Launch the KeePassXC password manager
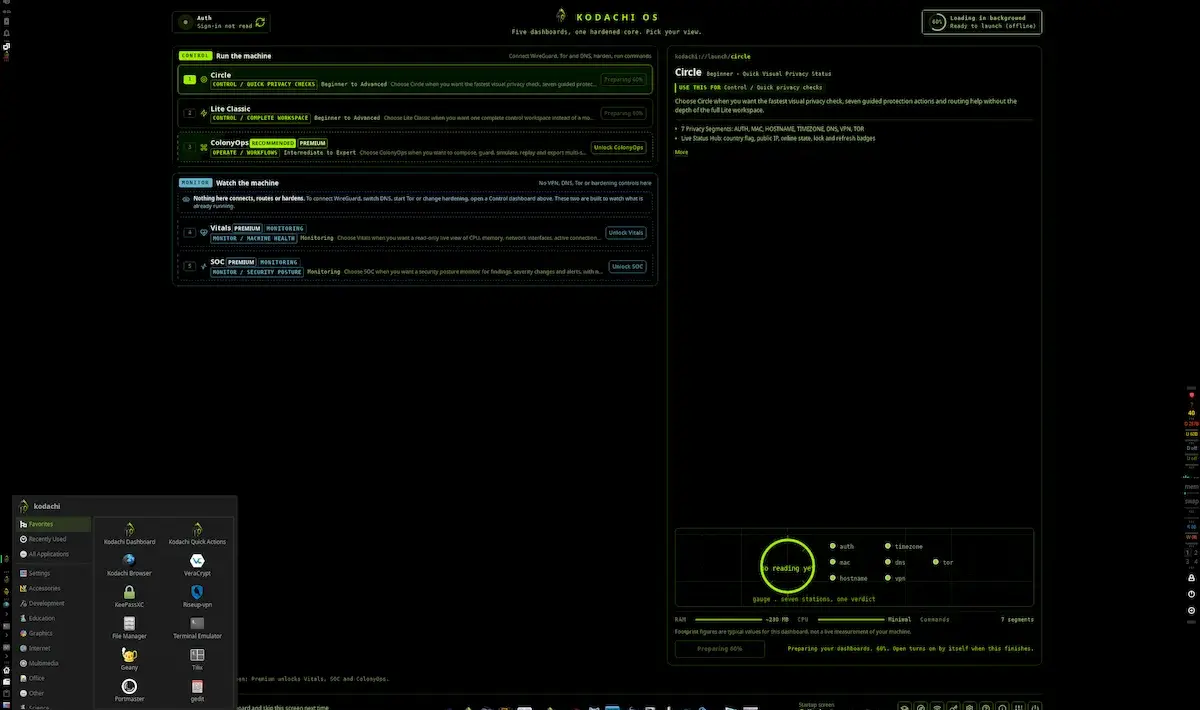The image size is (1200, 710). (x=129, y=596)
